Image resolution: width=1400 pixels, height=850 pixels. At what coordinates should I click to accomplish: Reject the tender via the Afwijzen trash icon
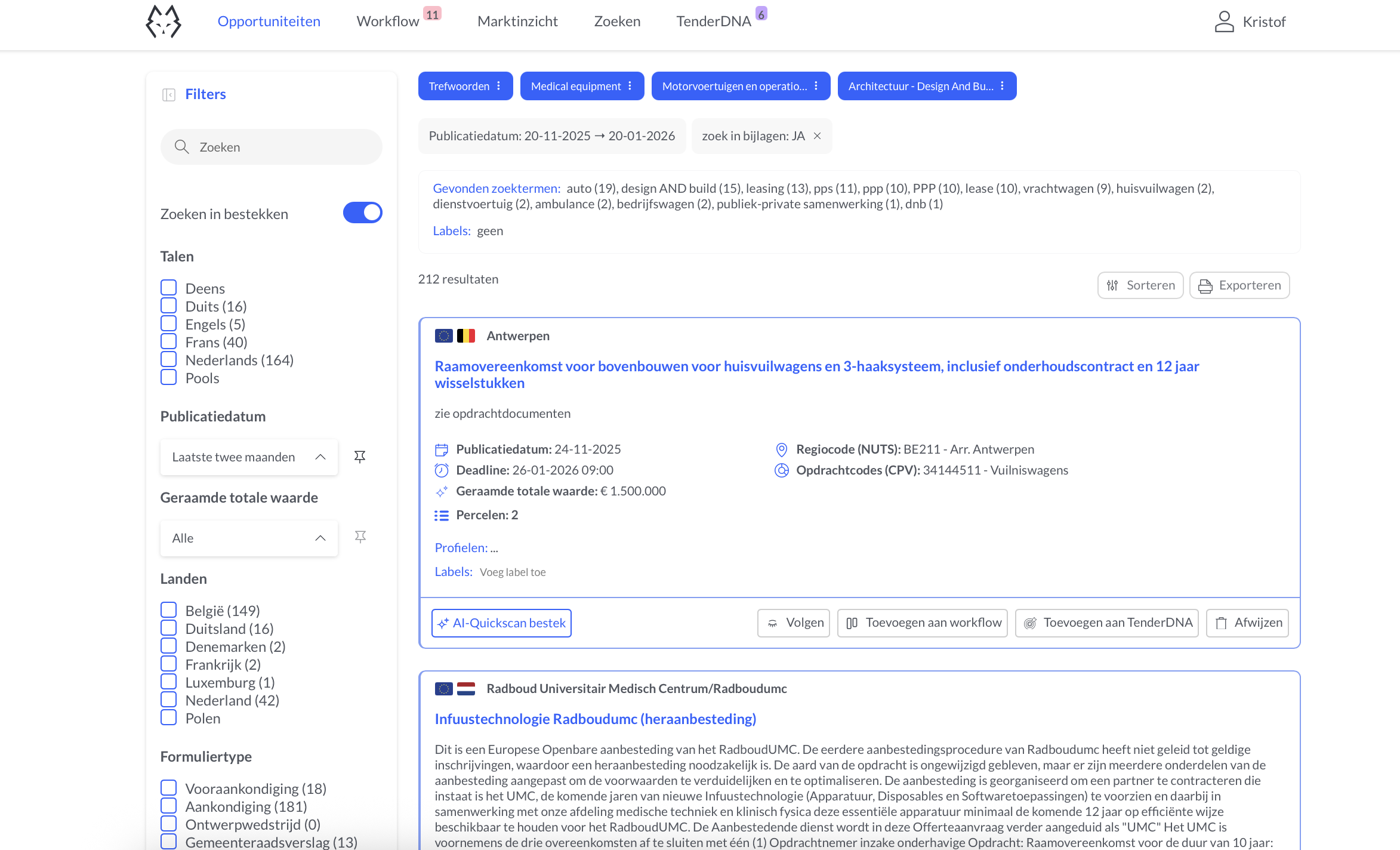coord(1222,623)
